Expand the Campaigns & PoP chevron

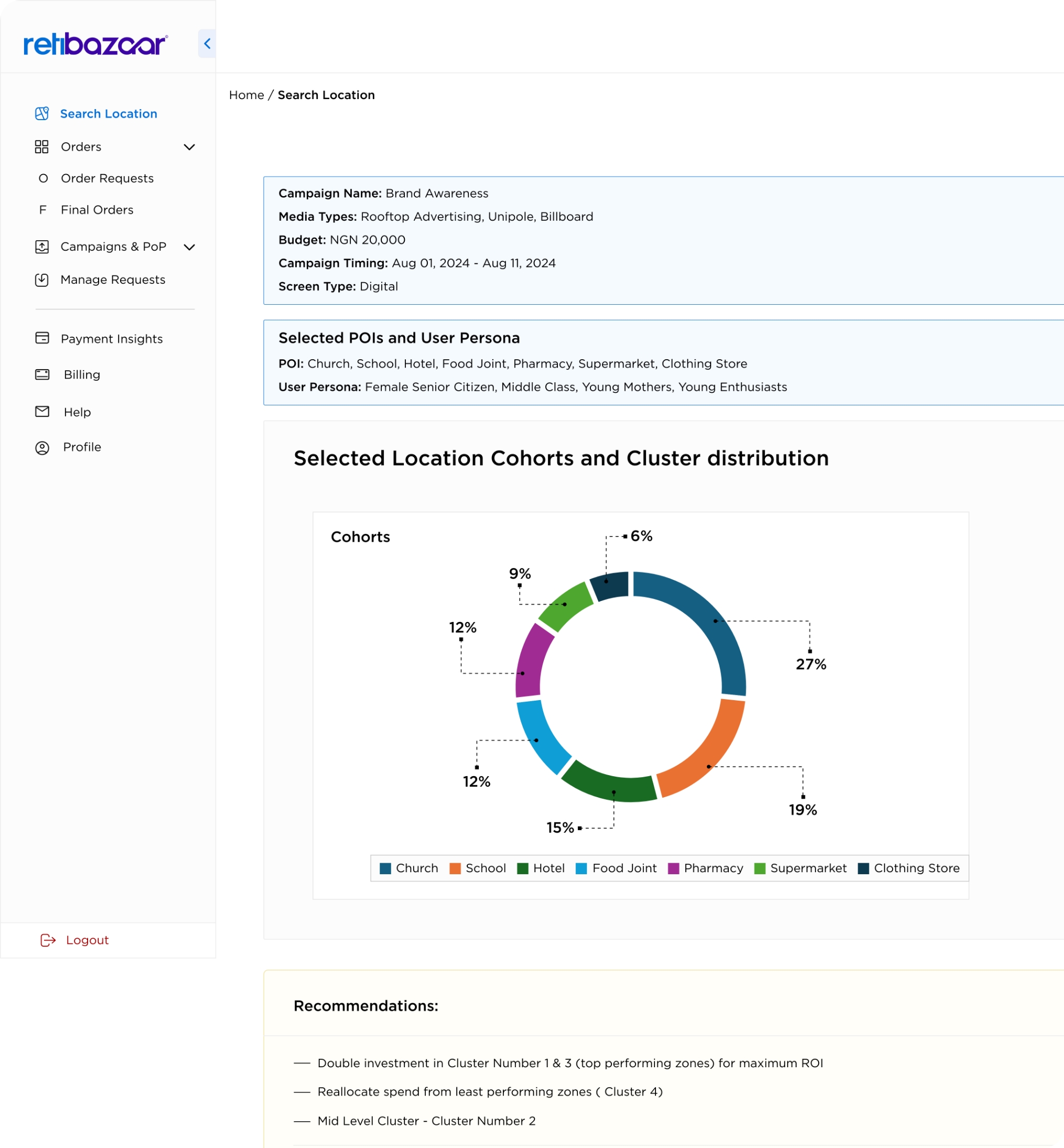point(189,247)
